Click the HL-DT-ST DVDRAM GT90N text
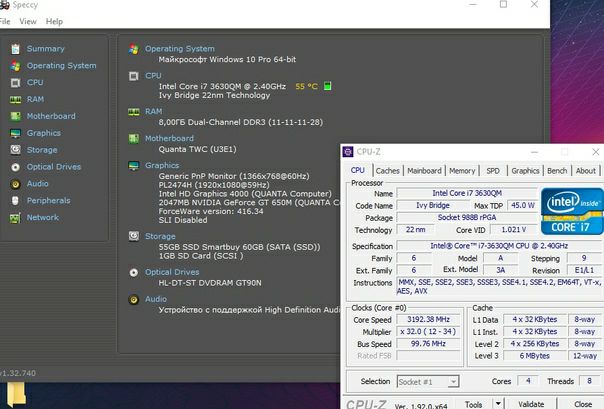The image size is (604, 409). tap(210, 283)
